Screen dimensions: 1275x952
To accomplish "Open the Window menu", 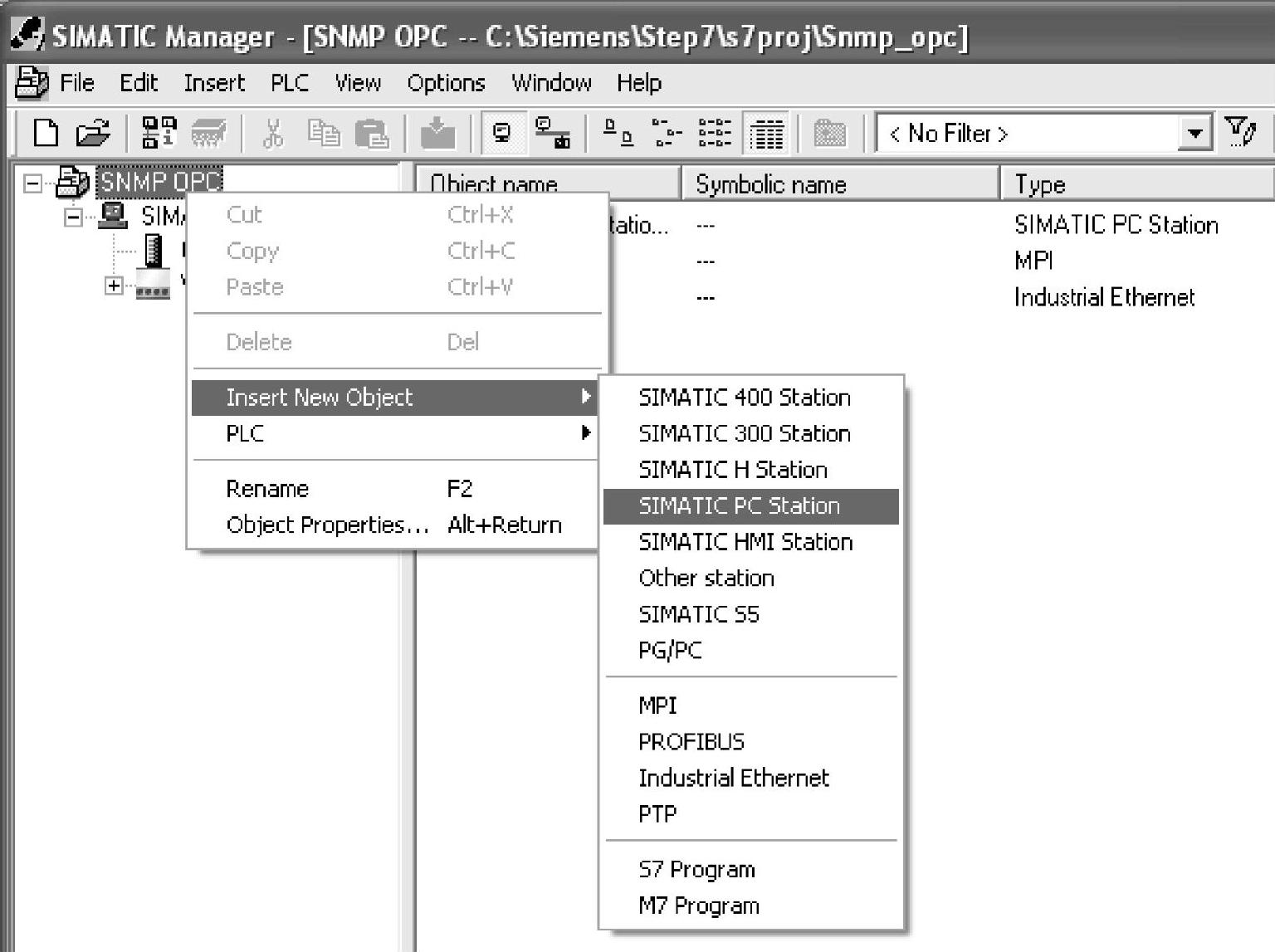I will 551,83.
